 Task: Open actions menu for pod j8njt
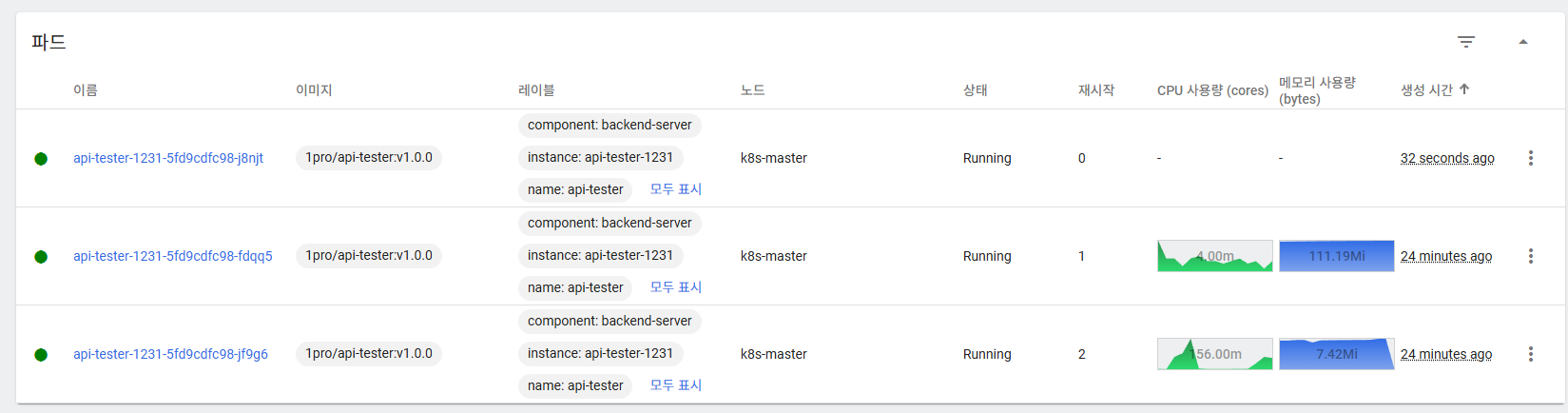click(1530, 158)
